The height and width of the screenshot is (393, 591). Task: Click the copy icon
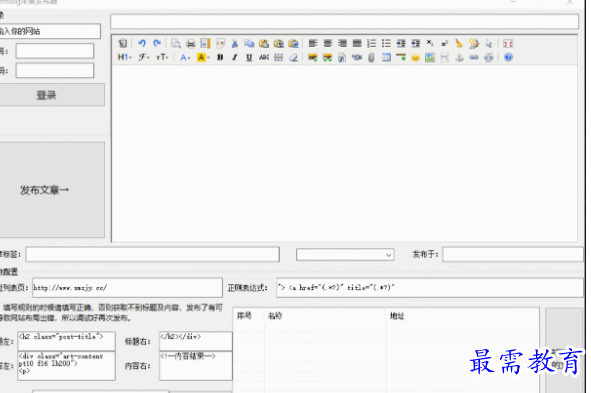(x=249, y=43)
